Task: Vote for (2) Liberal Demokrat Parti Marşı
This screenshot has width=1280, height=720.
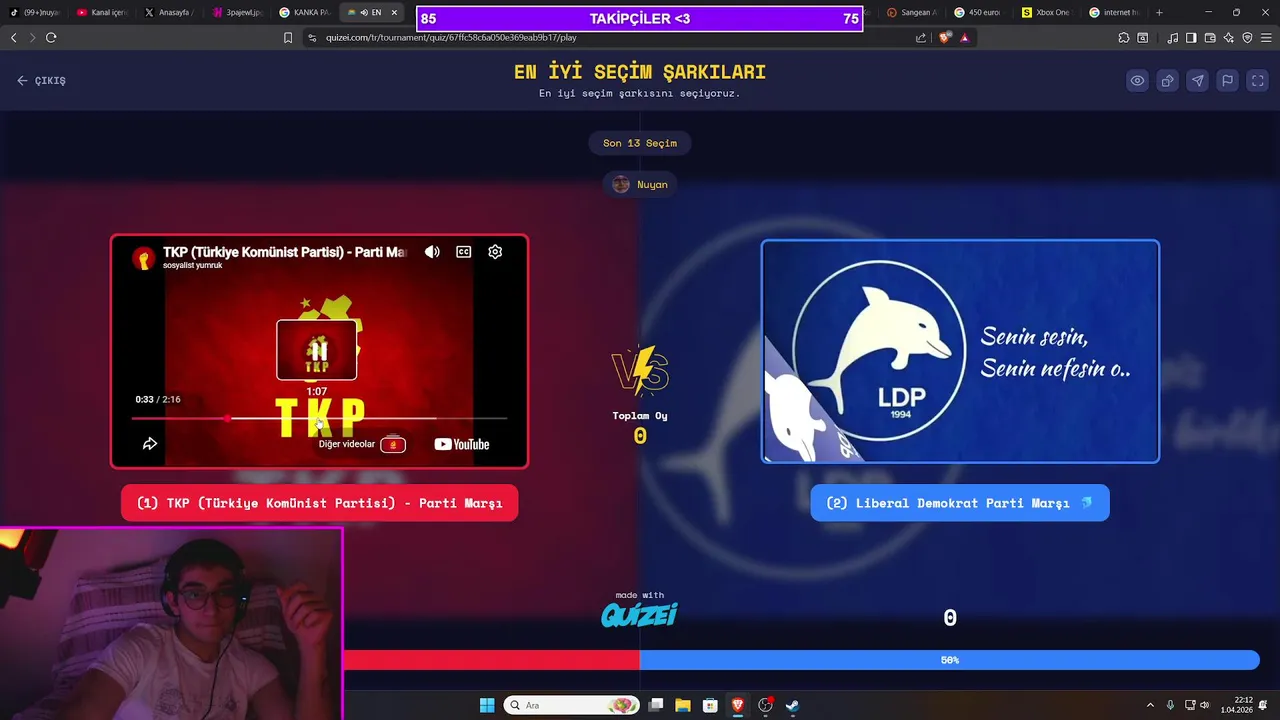Action: [960, 503]
